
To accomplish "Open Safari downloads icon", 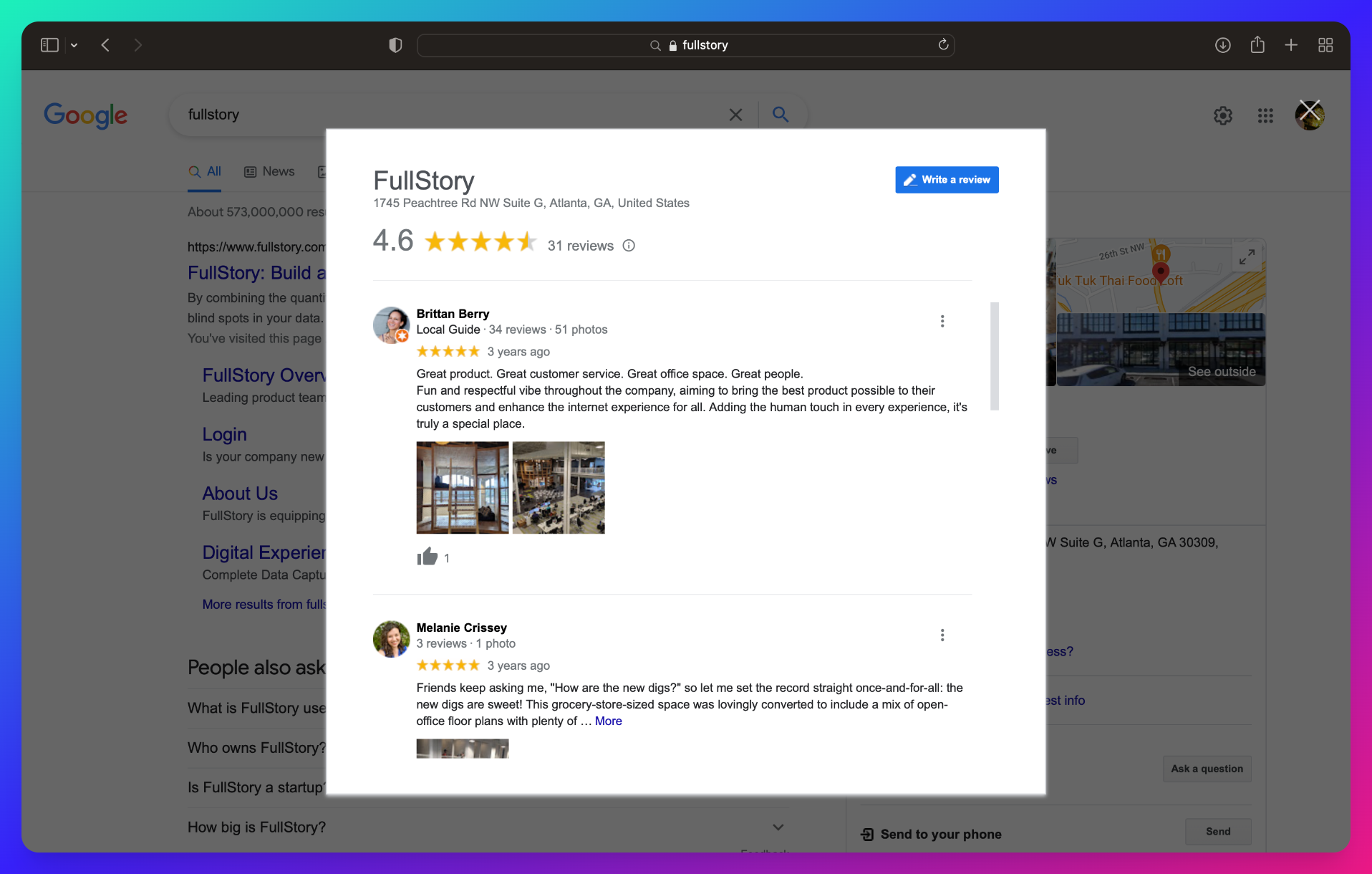I will 1222,45.
